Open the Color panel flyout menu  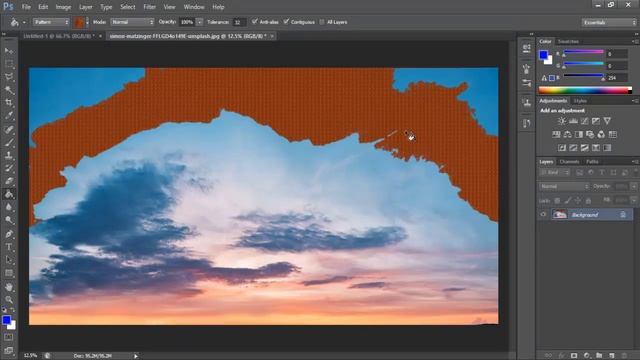pyautogui.click(x=635, y=41)
